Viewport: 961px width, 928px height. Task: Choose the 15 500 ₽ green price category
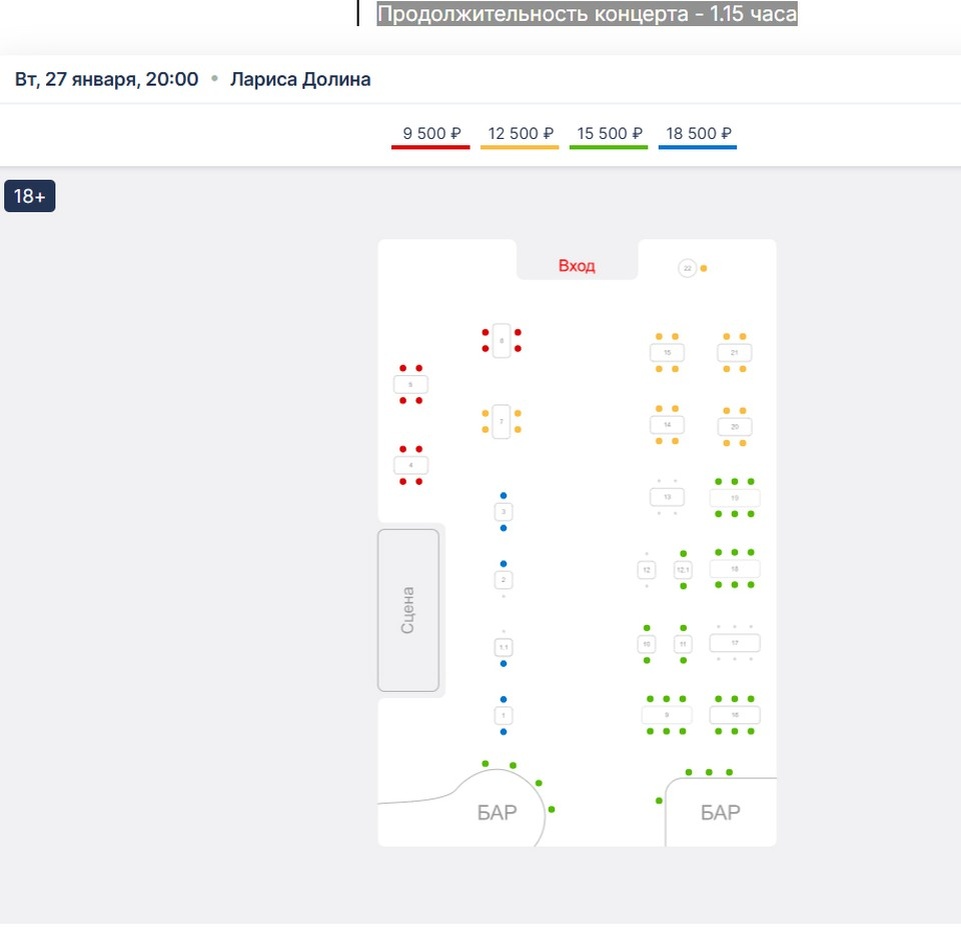coord(608,134)
